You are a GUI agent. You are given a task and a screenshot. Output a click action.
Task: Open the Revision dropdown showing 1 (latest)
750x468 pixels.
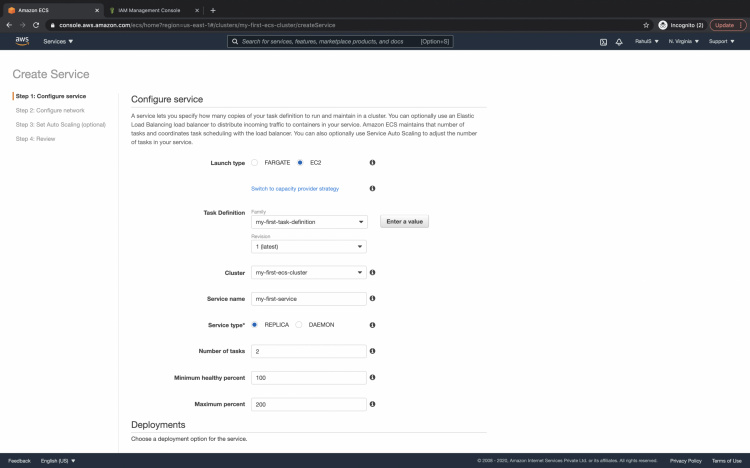(x=309, y=246)
